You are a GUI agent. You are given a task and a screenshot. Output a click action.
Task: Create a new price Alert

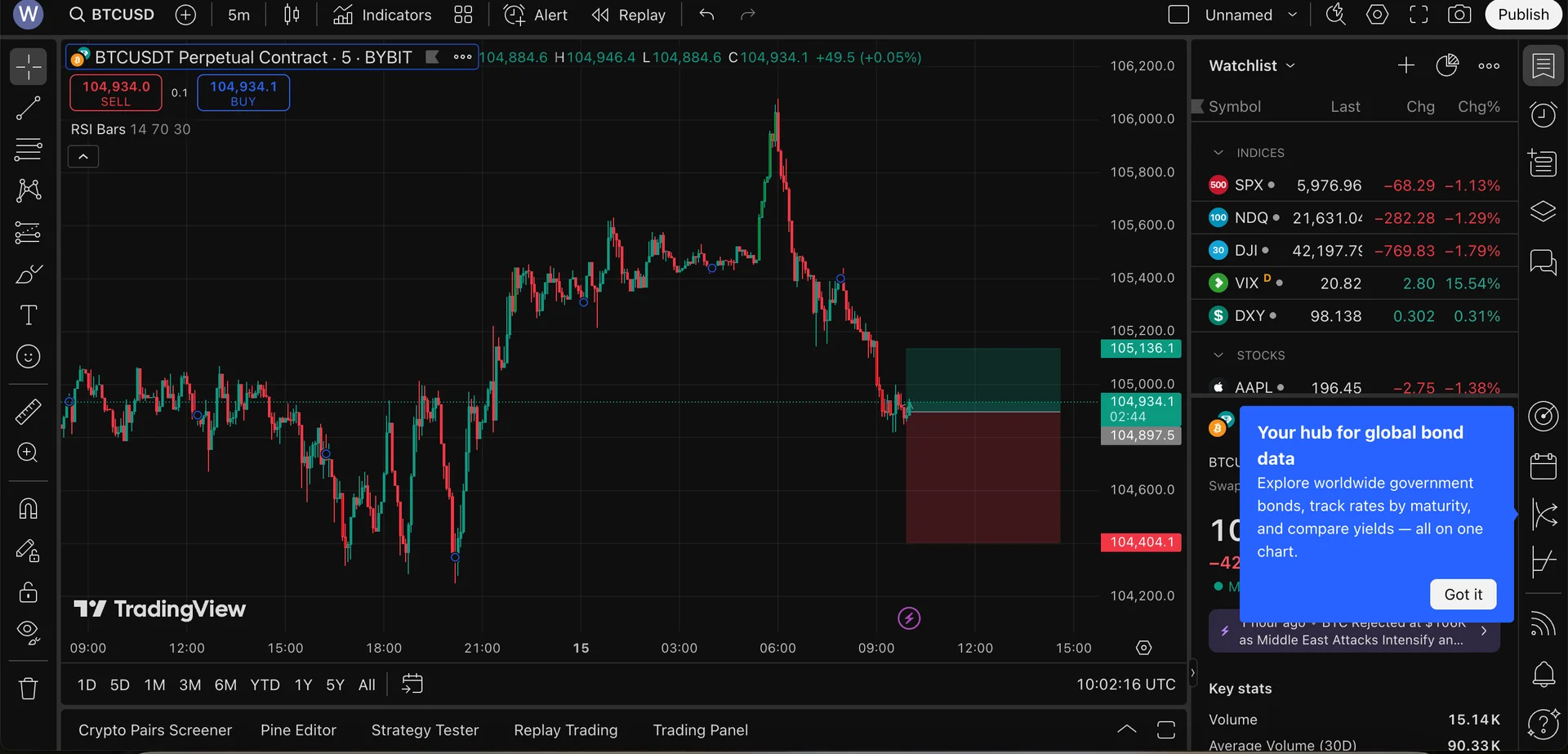(x=536, y=15)
